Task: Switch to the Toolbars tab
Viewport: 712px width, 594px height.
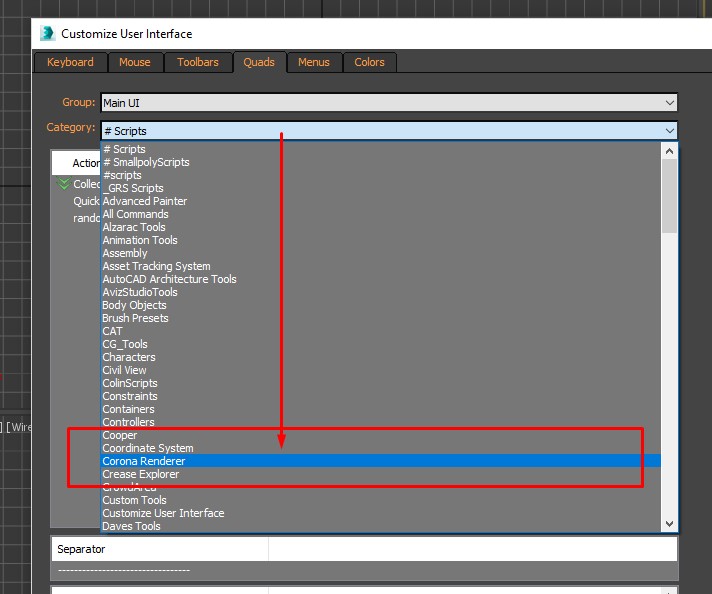Action: pos(198,62)
